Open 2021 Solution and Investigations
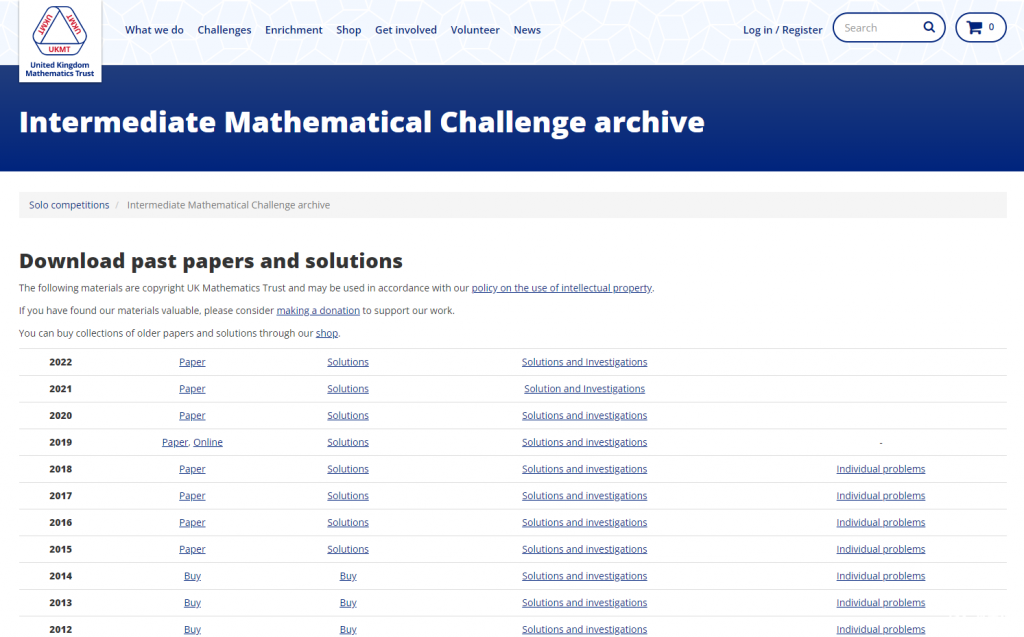 click(x=584, y=389)
